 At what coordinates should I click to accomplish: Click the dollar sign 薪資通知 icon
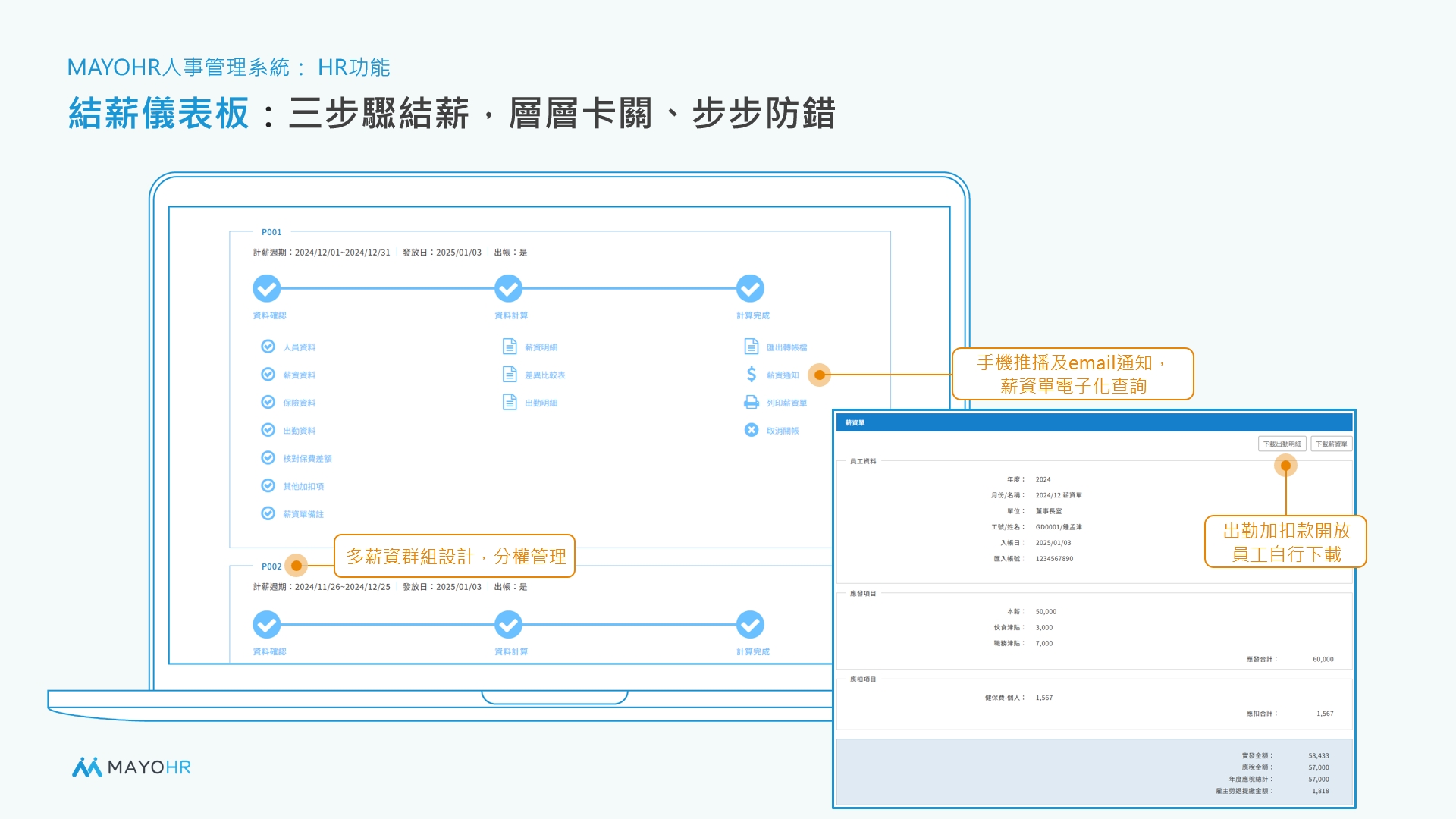coord(752,375)
